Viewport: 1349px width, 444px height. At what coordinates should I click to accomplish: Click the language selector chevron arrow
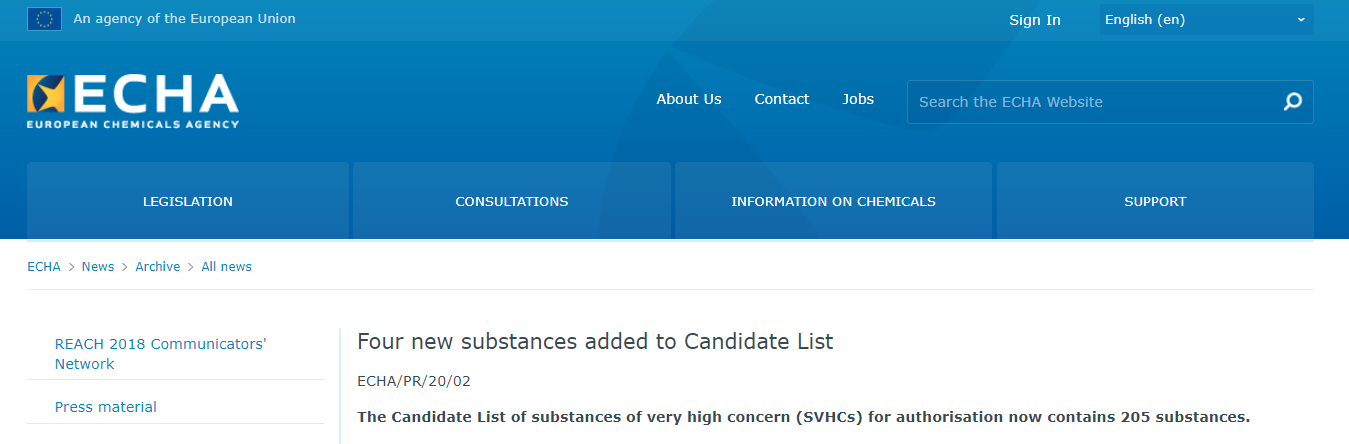(x=1301, y=20)
